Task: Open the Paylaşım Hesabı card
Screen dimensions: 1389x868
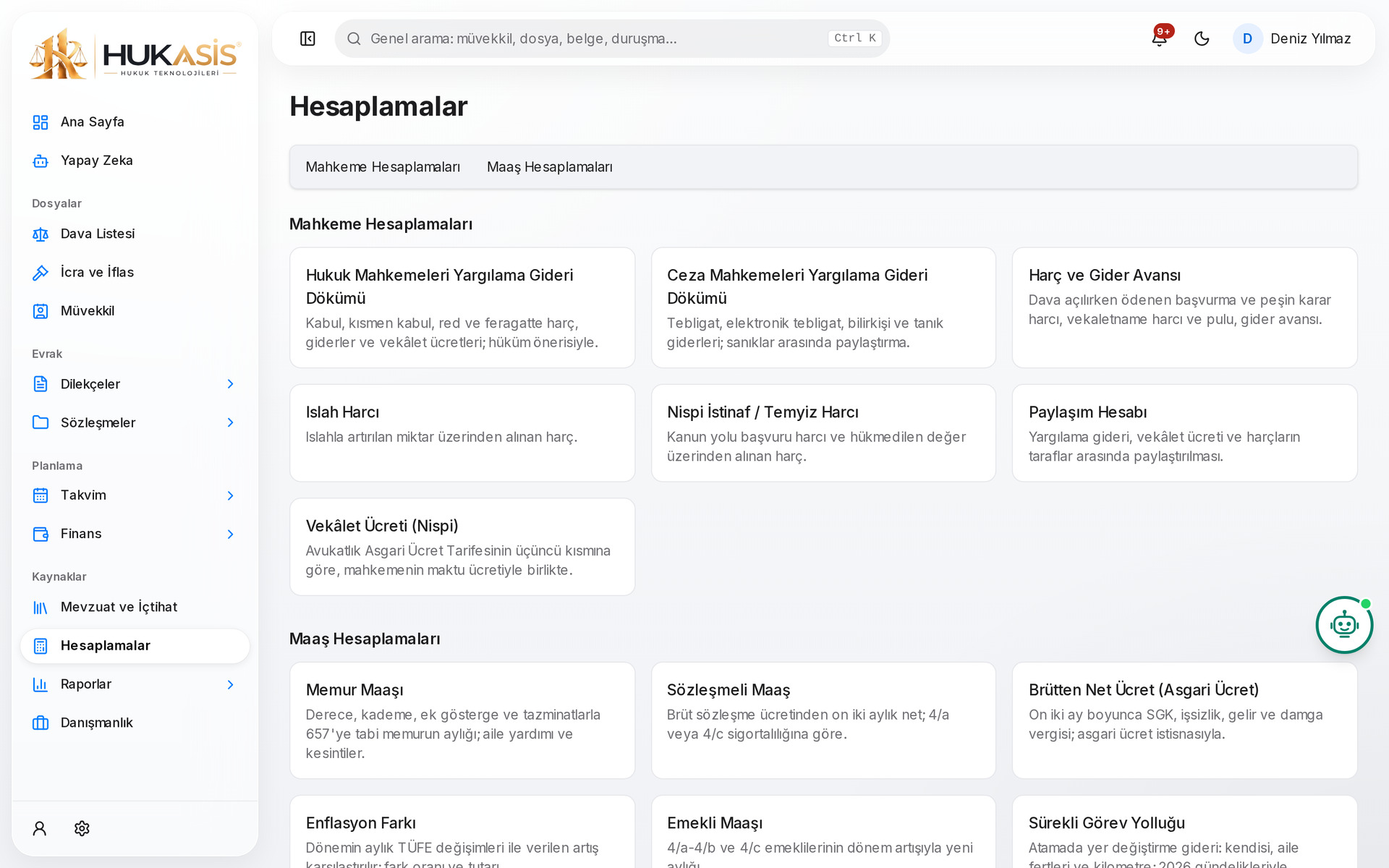Action: pos(1185,433)
